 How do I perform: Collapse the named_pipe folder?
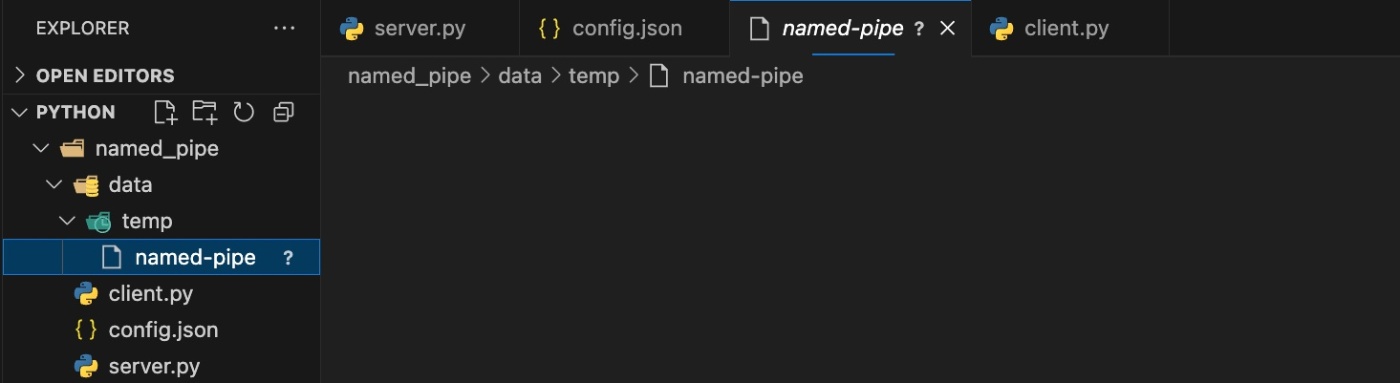pos(40,149)
